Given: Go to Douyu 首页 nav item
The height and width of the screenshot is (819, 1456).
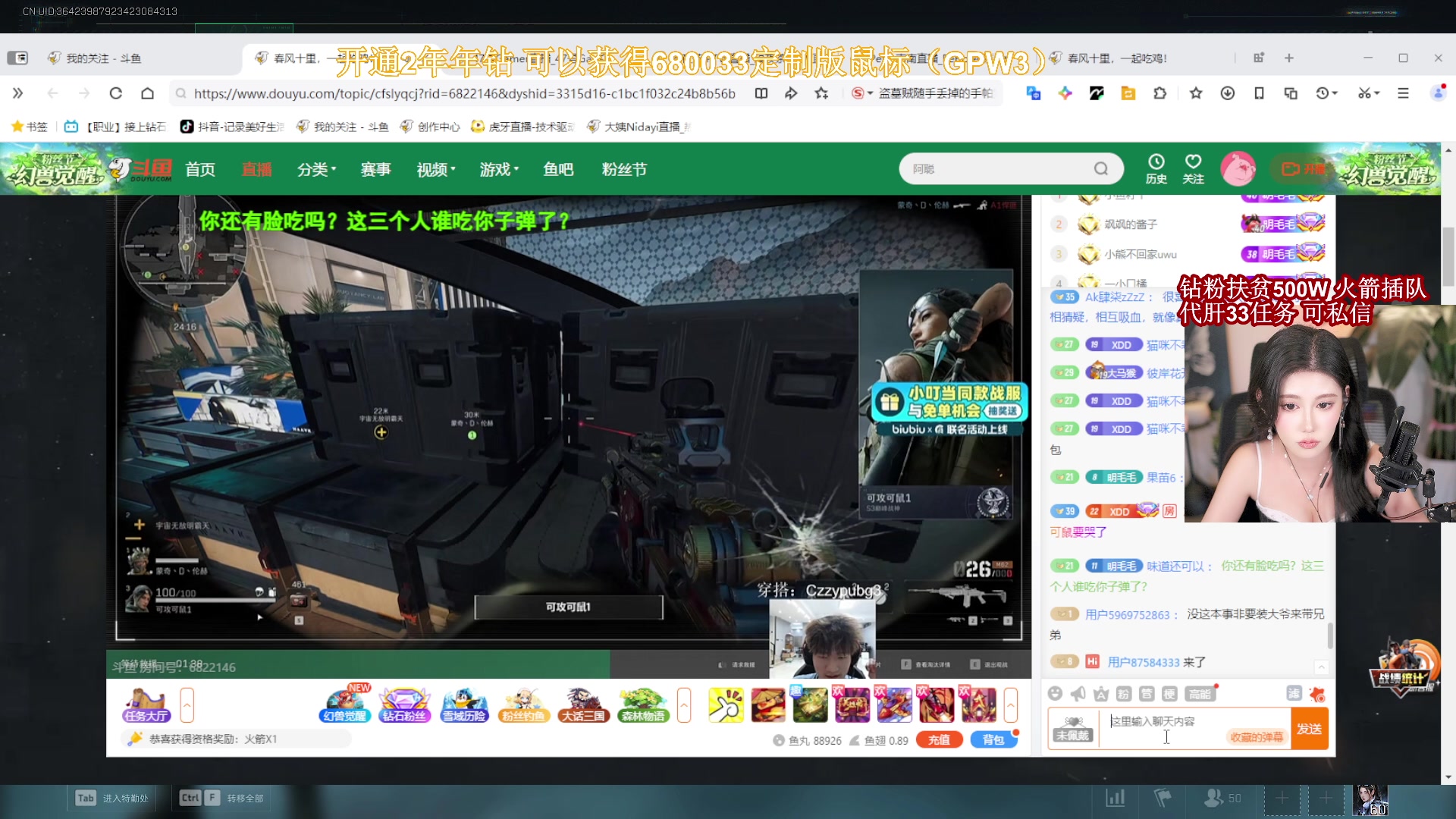Looking at the screenshot, I should pyautogui.click(x=200, y=169).
